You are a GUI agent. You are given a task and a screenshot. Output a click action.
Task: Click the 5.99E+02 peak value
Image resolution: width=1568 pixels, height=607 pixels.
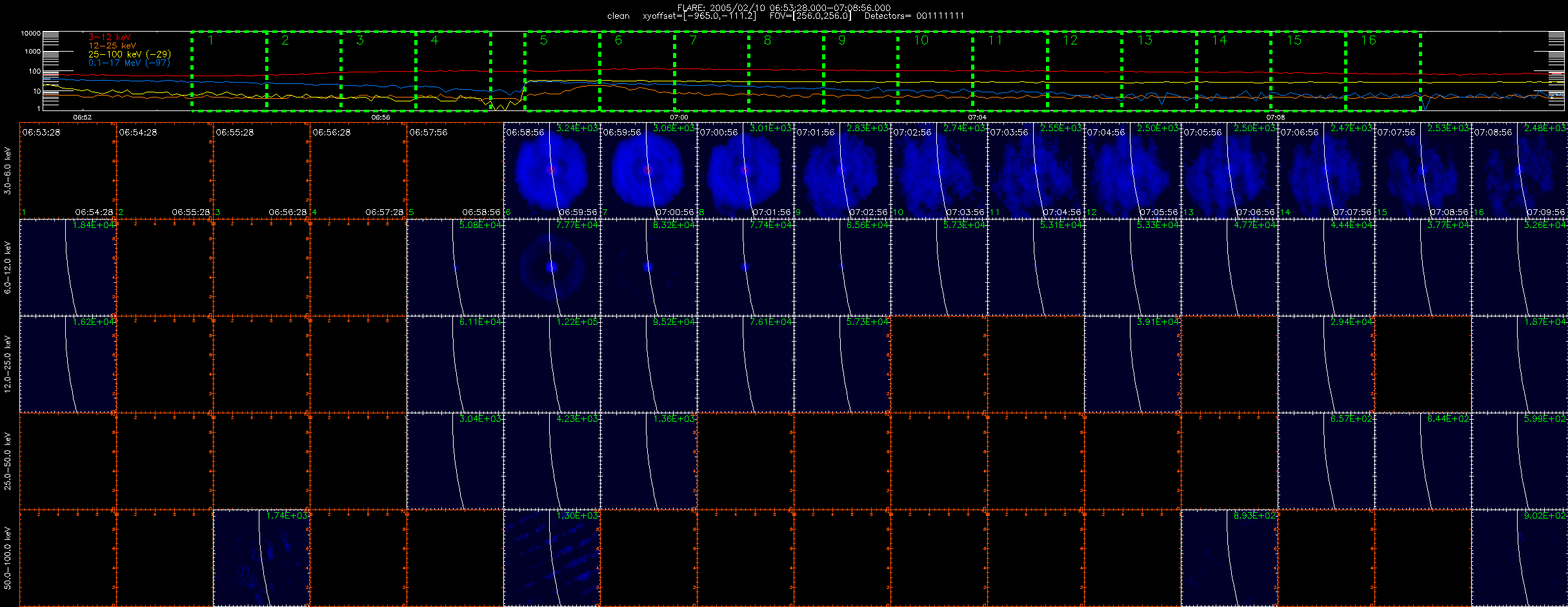(x=1546, y=419)
